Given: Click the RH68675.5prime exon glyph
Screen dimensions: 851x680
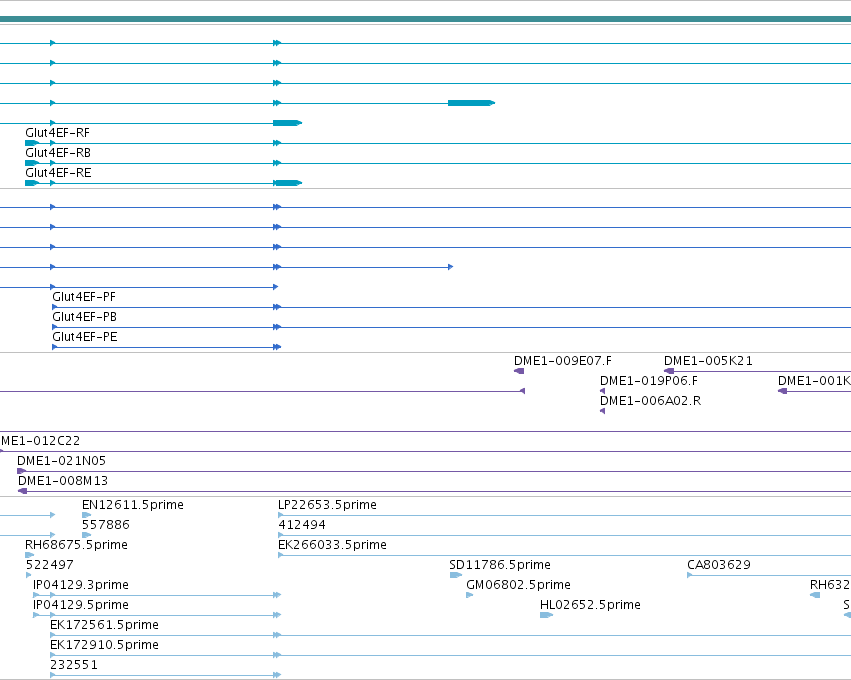Looking at the screenshot, I should (x=30, y=555).
